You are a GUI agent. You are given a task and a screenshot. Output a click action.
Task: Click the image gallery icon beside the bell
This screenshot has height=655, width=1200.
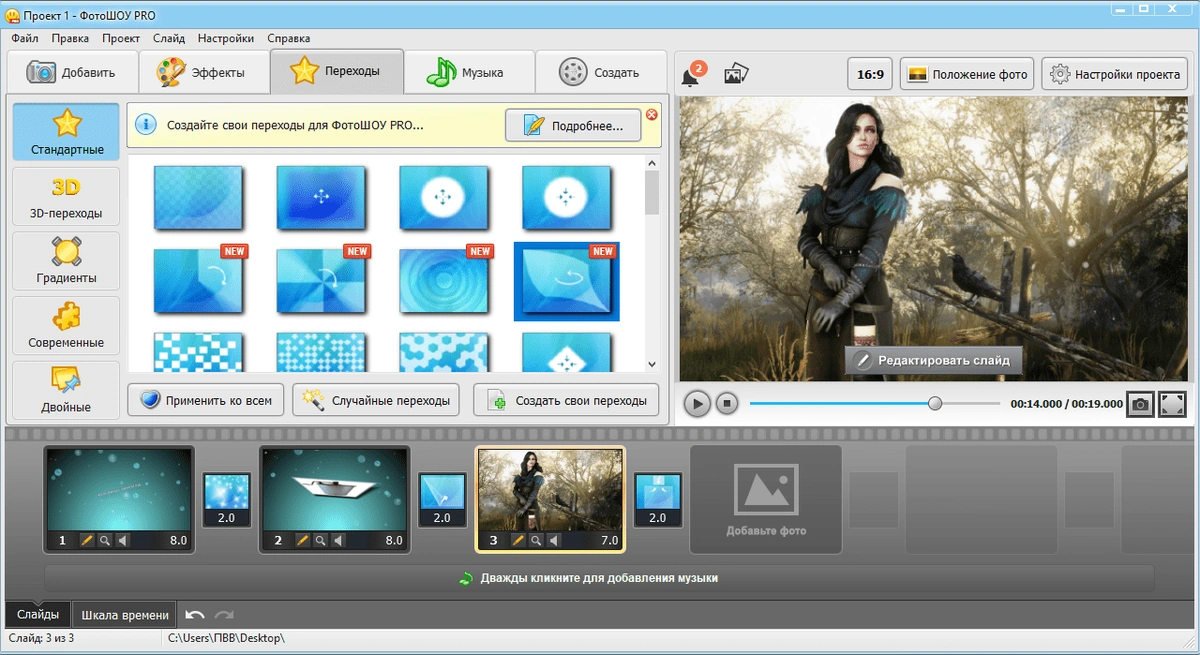pos(737,74)
